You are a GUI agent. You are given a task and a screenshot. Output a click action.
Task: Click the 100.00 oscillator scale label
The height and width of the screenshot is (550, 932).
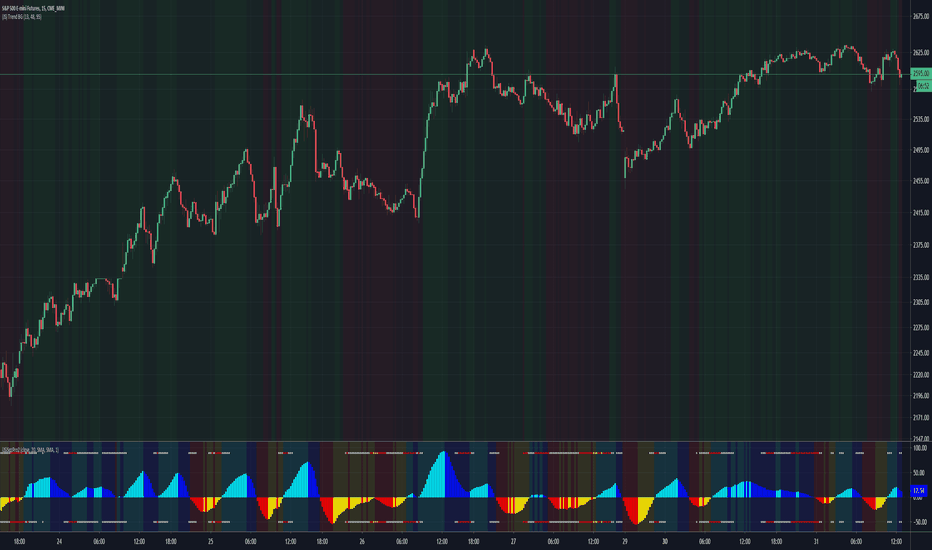click(920, 448)
